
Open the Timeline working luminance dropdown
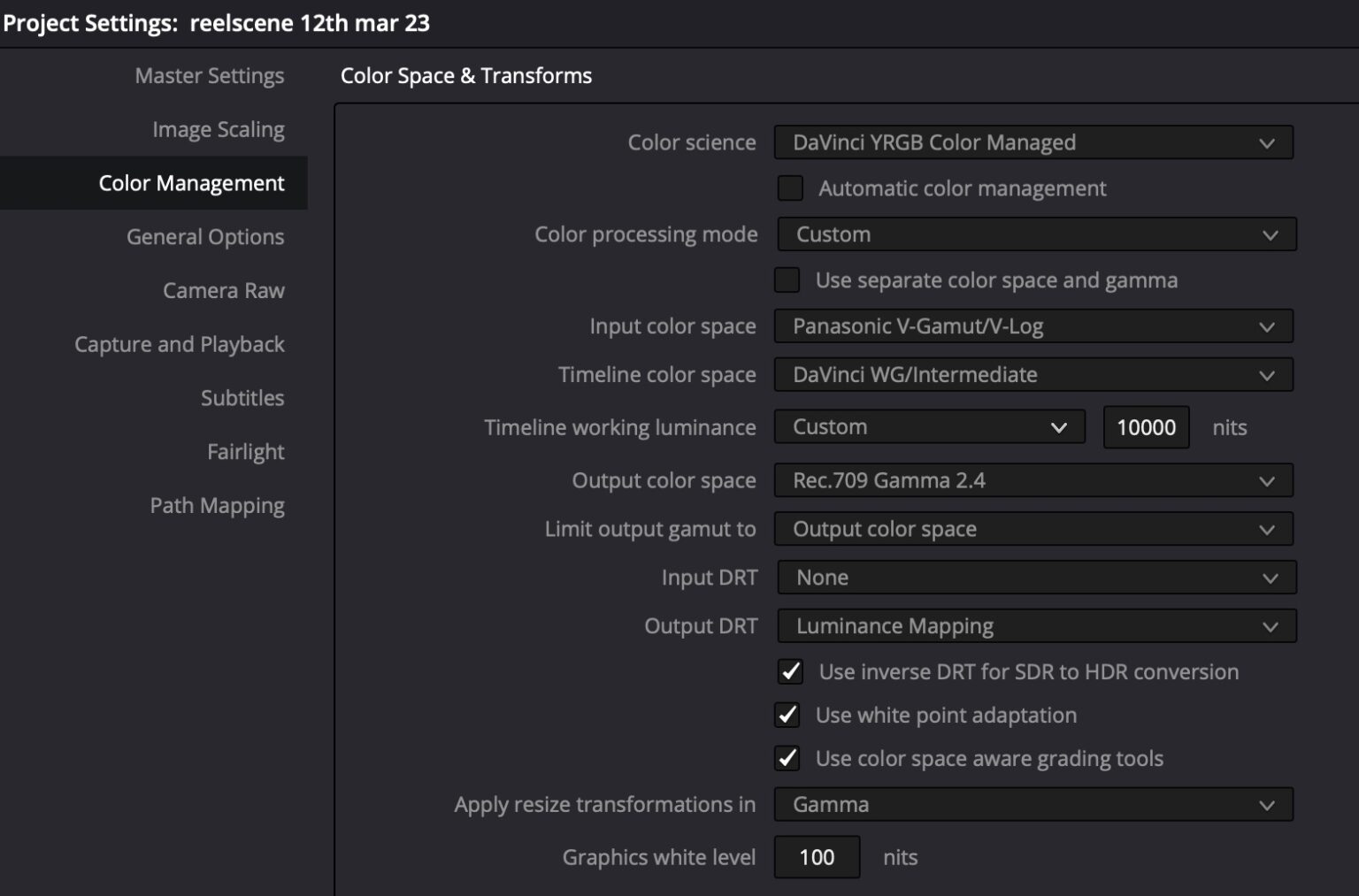929,426
